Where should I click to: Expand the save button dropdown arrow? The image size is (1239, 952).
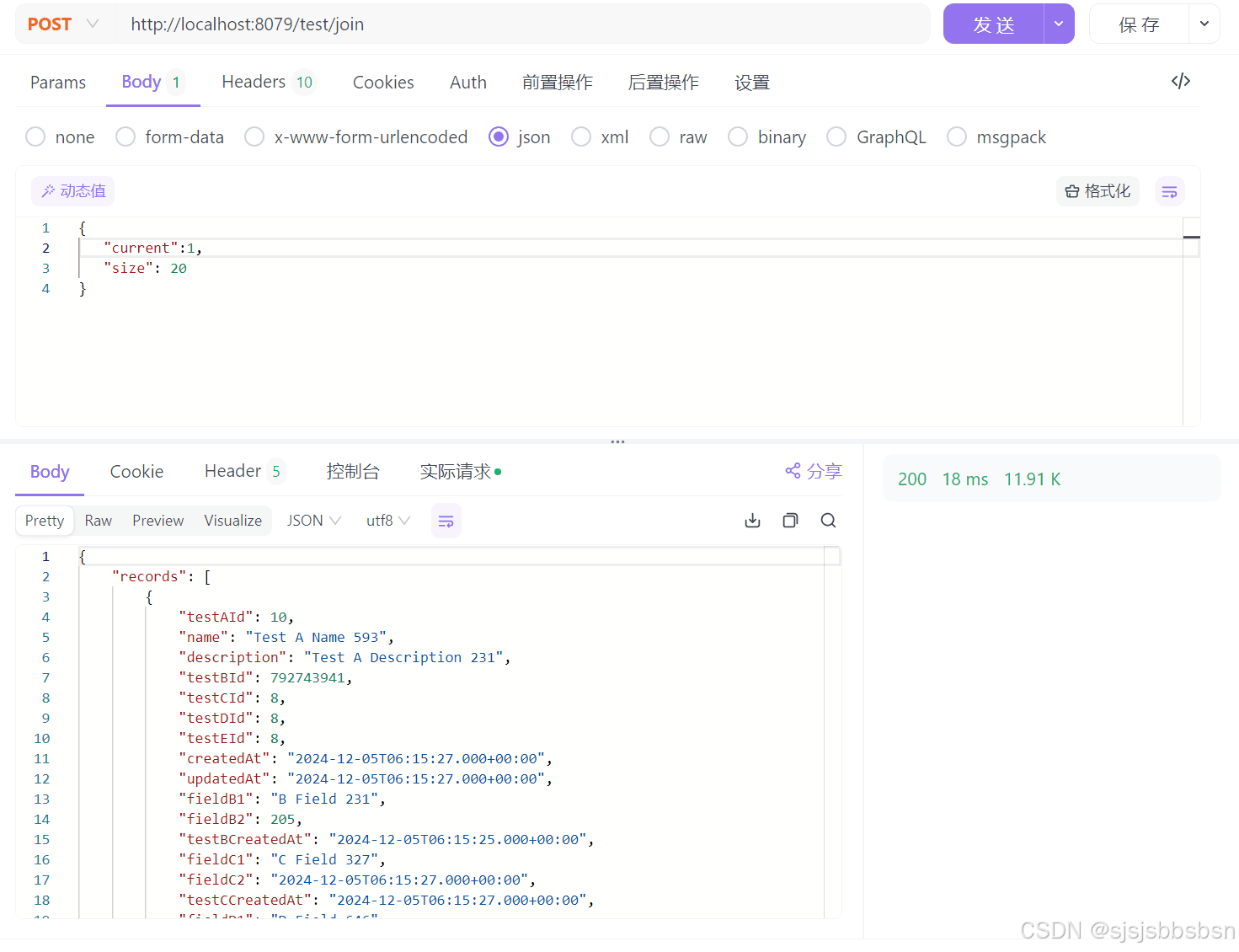[x=1204, y=24]
